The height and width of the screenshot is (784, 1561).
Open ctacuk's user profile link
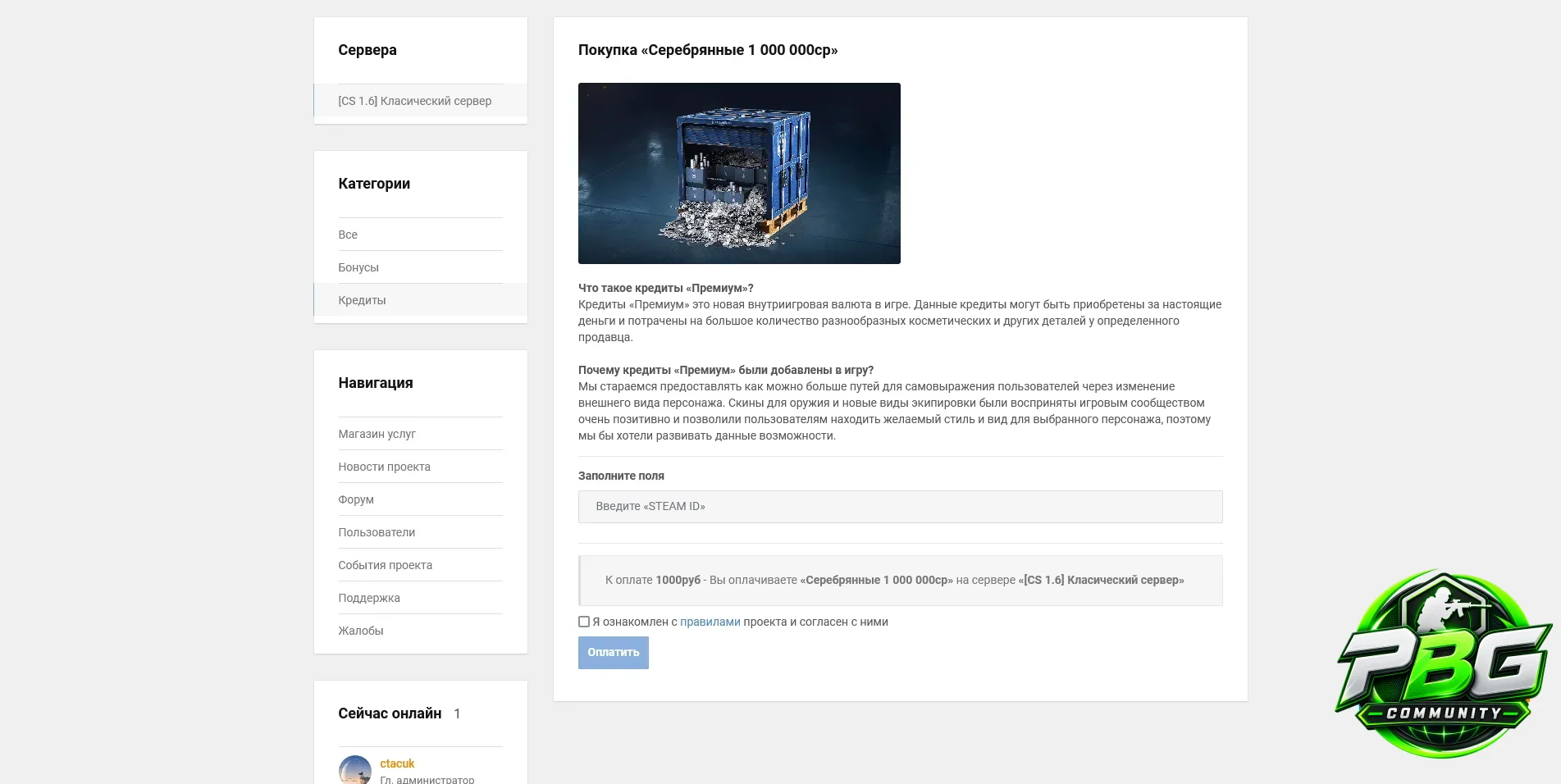click(397, 763)
